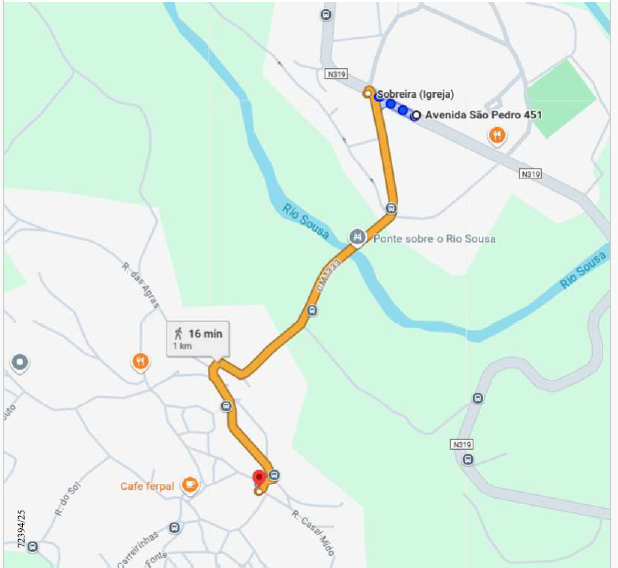The height and width of the screenshot is (568, 618).
Task: Click the Ponte sobre o Rio Sousa label
Action: tap(434, 238)
